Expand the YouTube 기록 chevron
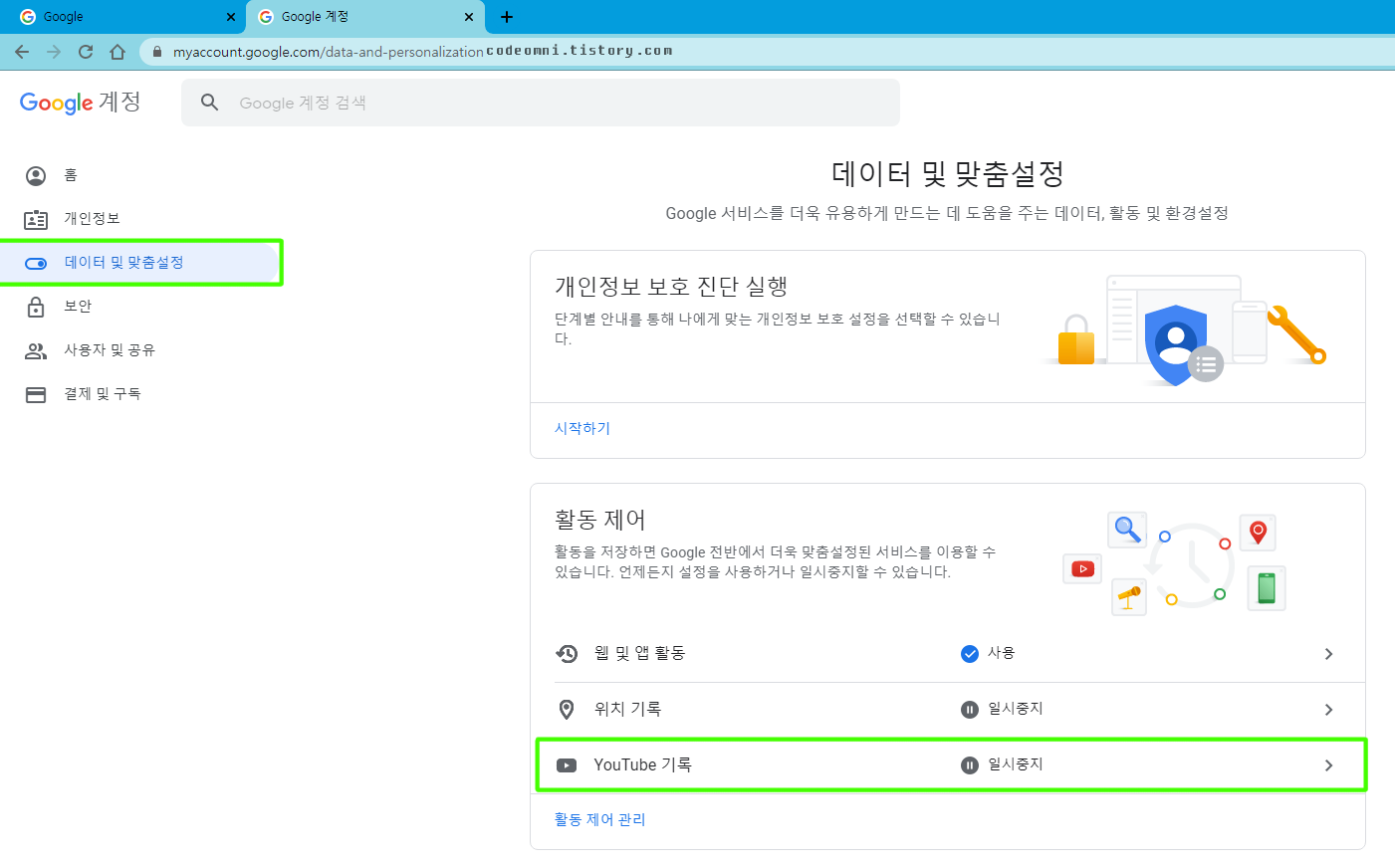The height and width of the screenshot is (868, 1395). pos(1328,765)
